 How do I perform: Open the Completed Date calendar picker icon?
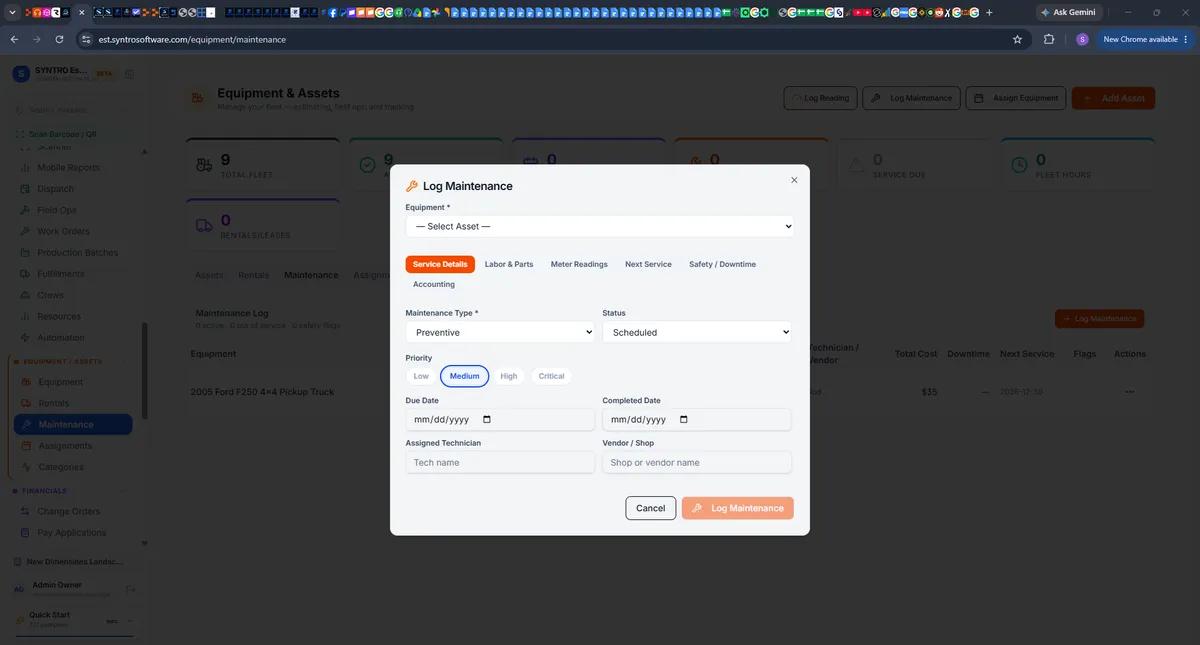coord(684,420)
